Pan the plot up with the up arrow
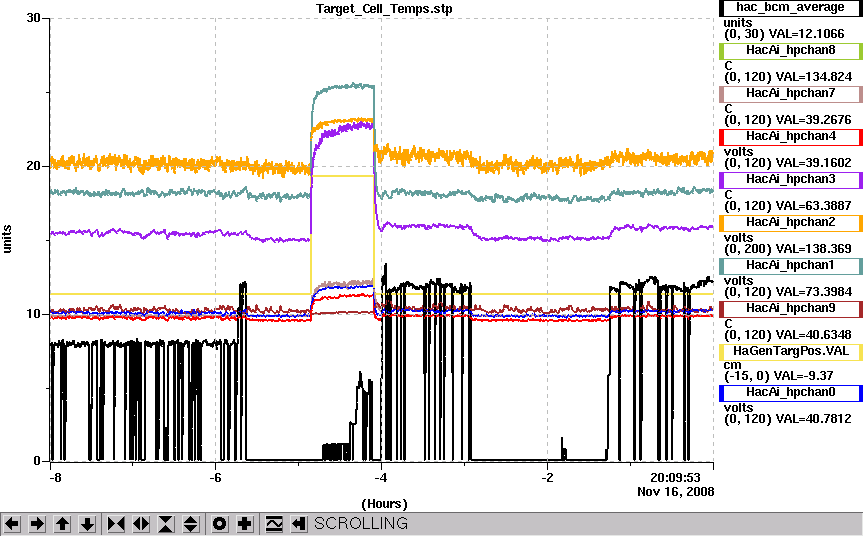The image size is (863, 536). [x=62, y=523]
